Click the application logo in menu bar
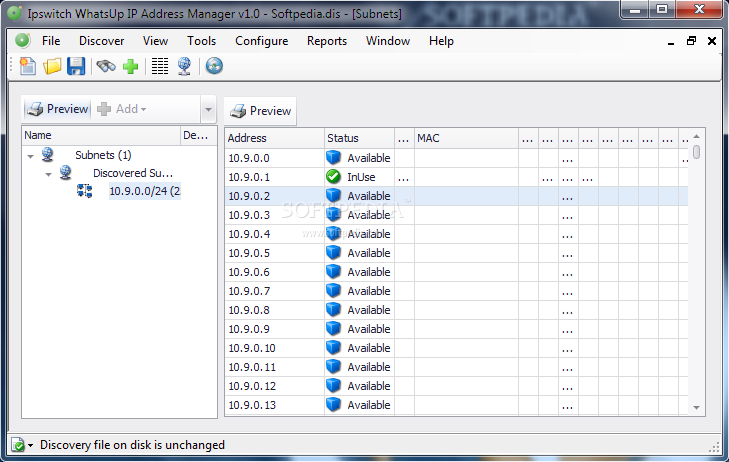The image size is (729, 462). pos(22,41)
